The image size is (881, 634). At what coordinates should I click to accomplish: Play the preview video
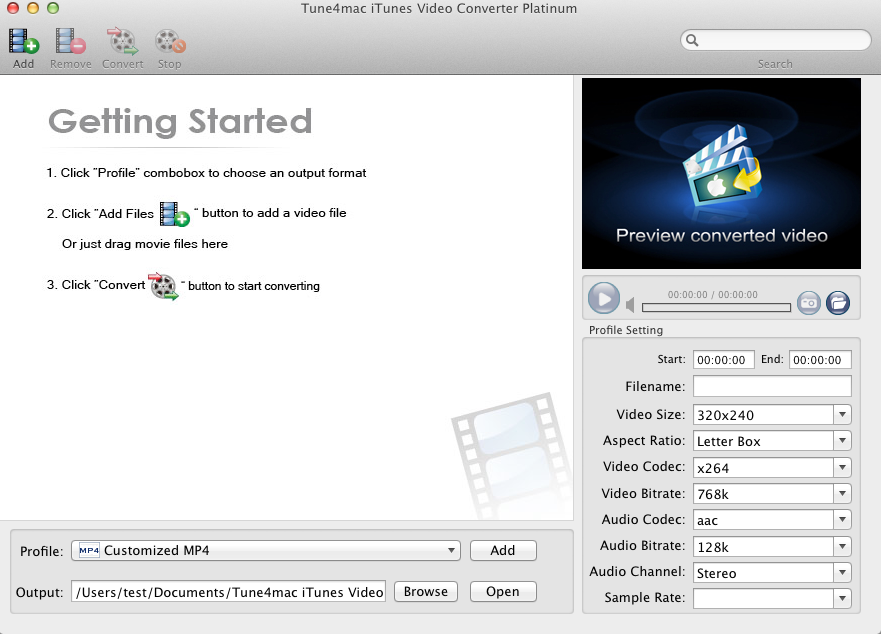(x=603, y=298)
